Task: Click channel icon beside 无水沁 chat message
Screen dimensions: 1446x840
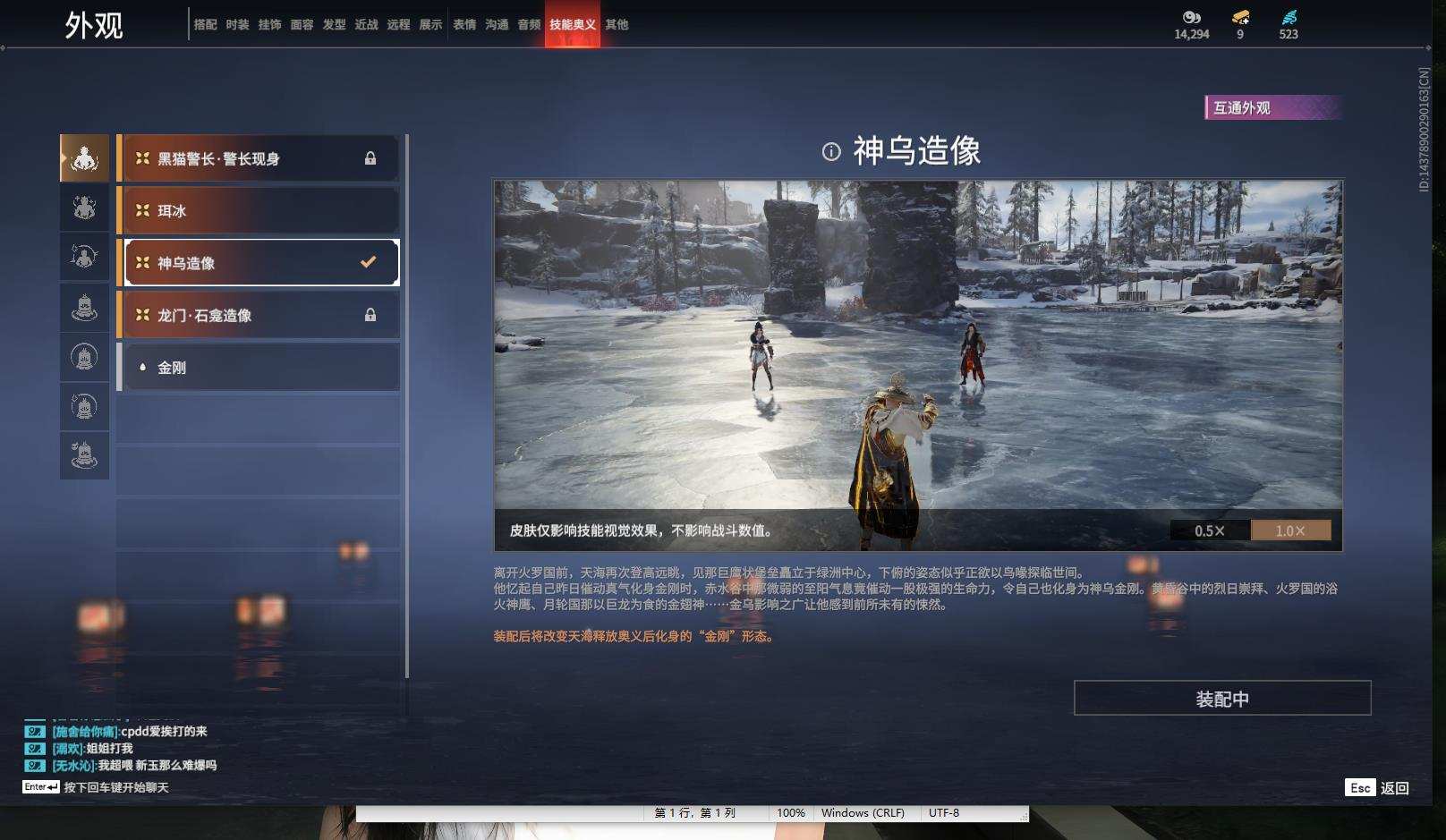Action: [35, 766]
